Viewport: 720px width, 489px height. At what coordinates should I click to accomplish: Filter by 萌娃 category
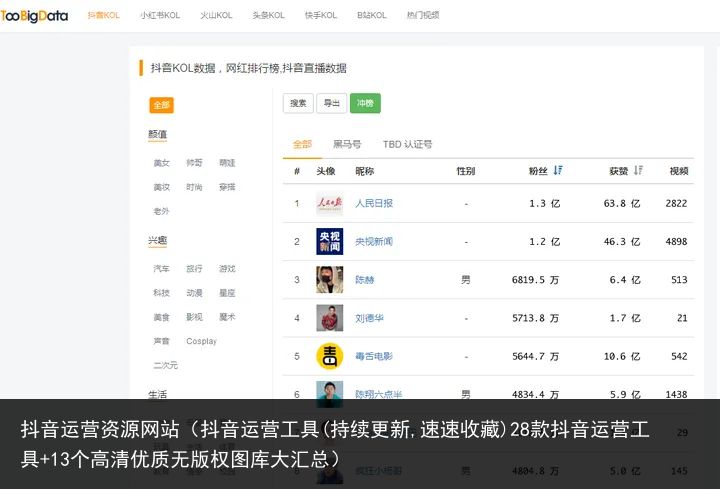pos(227,163)
